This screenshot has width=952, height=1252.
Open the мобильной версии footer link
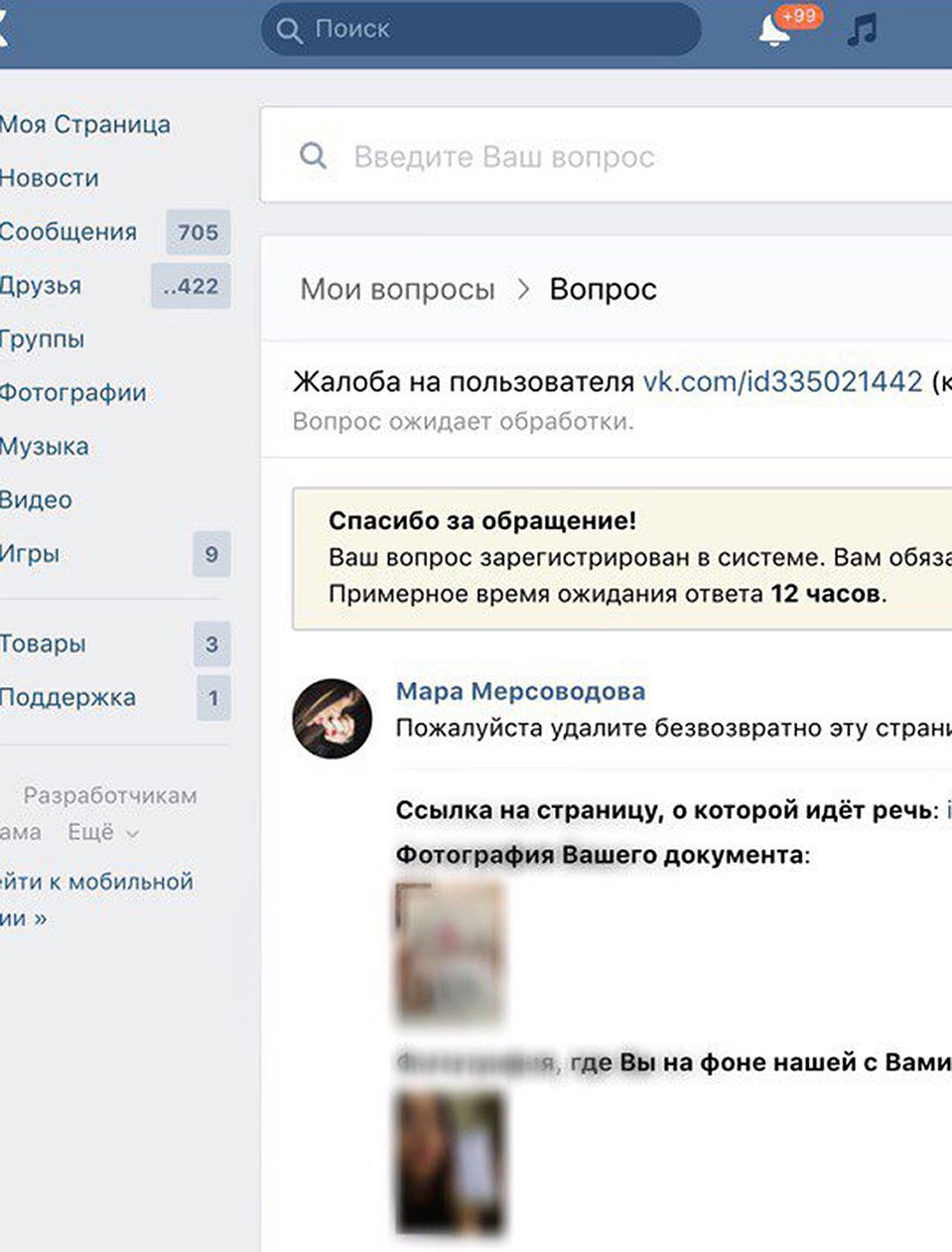[96, 900]
